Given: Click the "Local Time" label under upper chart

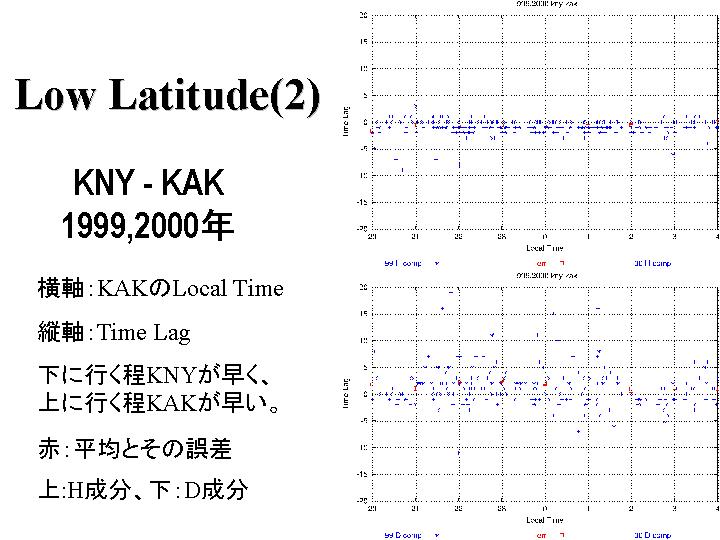Looking at the screenshot, I should 546,246.
